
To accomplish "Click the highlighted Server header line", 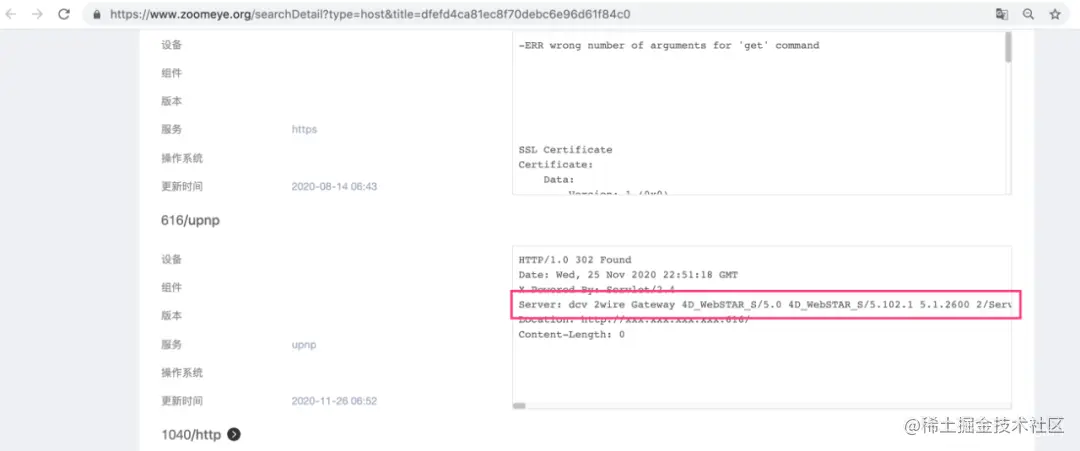I will point(765,304).
